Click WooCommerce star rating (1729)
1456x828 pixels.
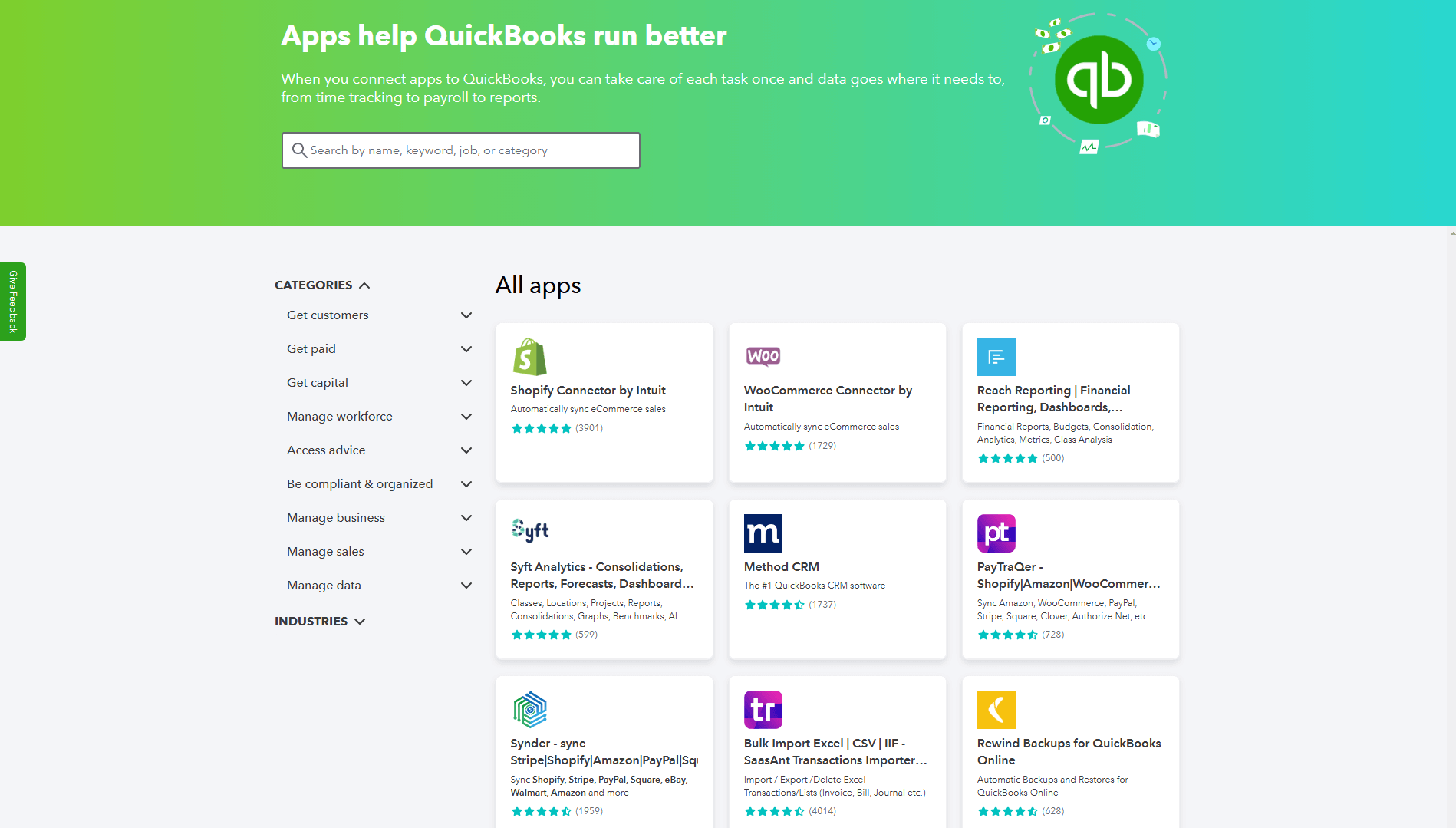790,446
